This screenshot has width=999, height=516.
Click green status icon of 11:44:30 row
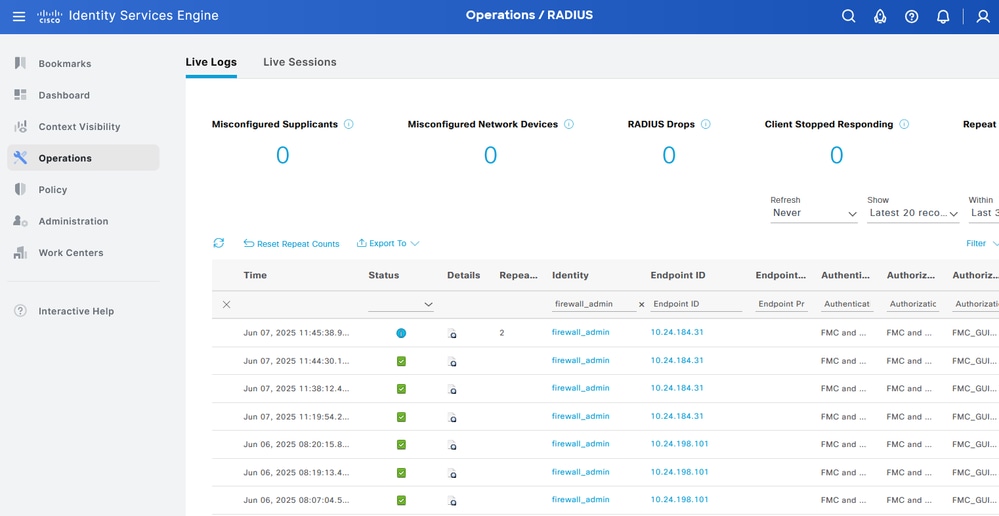pos(401,361)
